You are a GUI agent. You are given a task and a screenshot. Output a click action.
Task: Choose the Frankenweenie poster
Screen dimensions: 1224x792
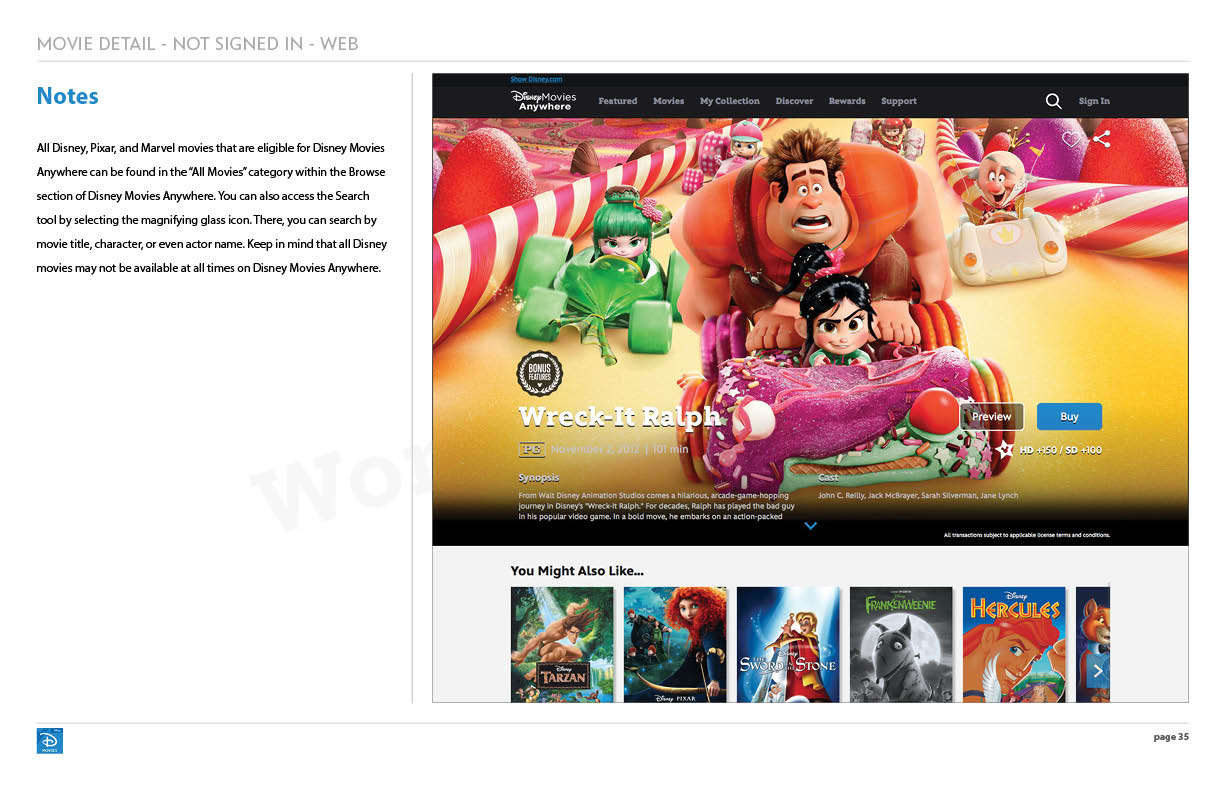click(x=901, y=644)
